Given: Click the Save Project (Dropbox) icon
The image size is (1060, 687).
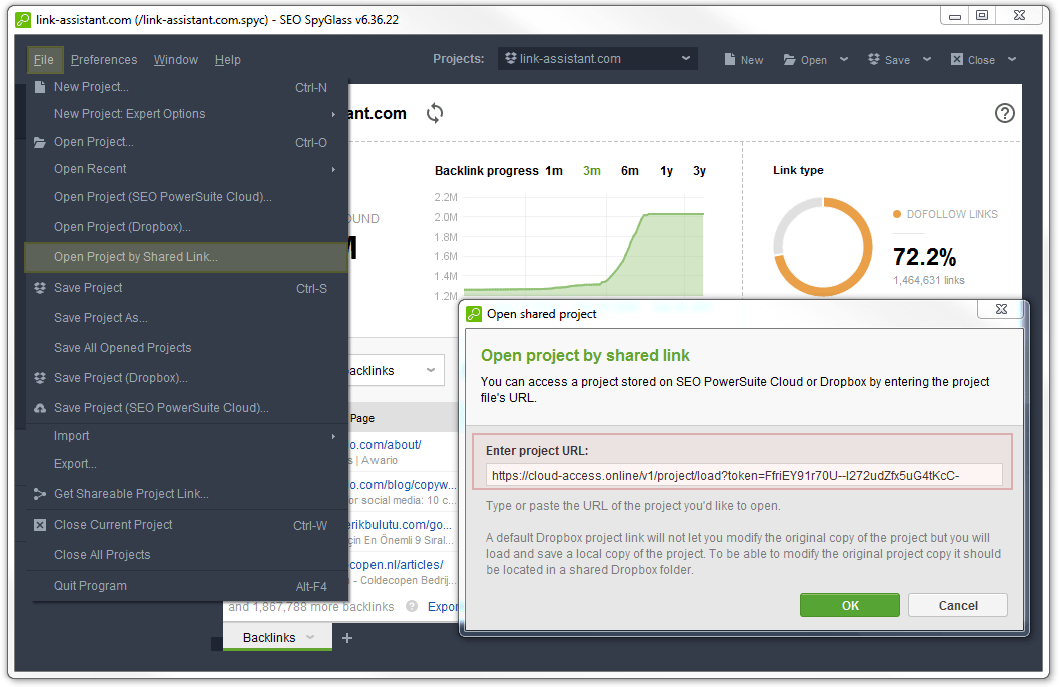Looking at the screenshot, I should pyautogui.click(x=40, y=378).
